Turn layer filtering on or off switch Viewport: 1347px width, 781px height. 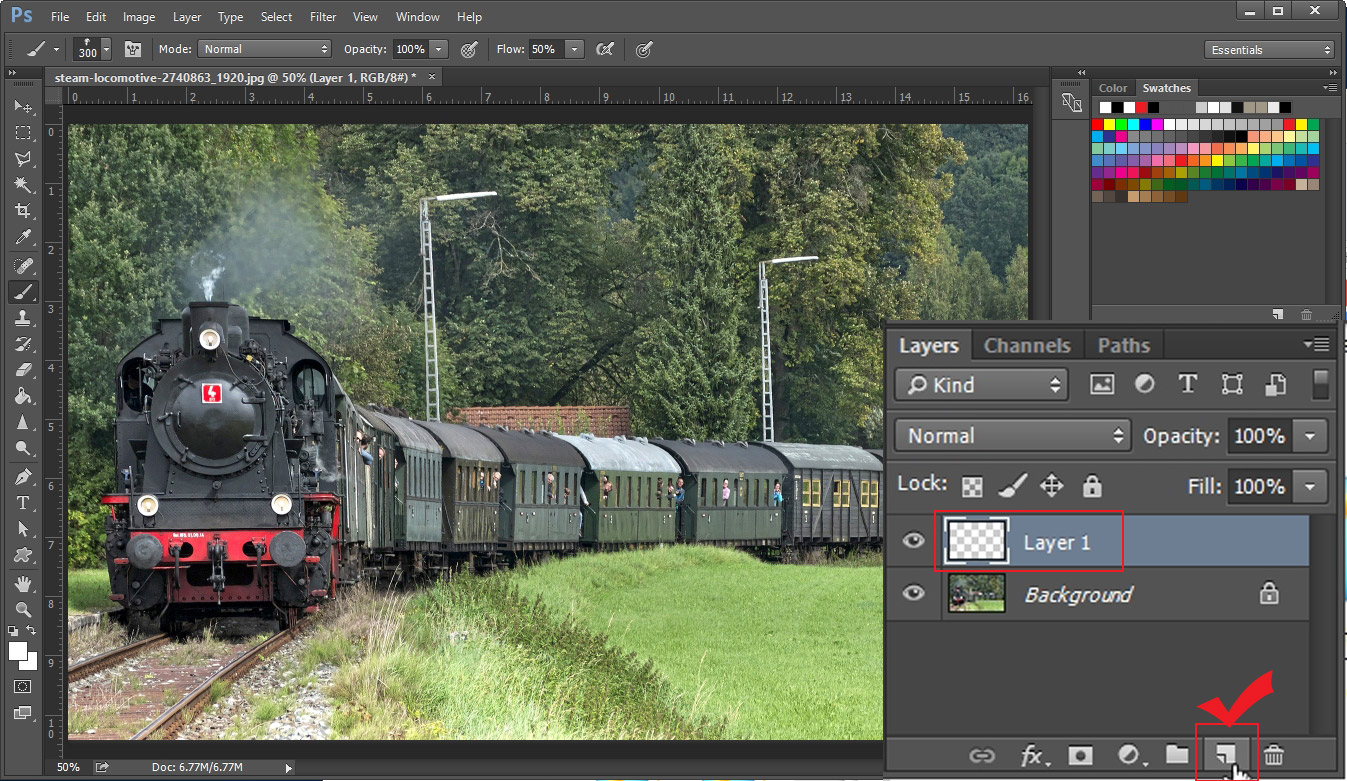tap(1320, 385)
